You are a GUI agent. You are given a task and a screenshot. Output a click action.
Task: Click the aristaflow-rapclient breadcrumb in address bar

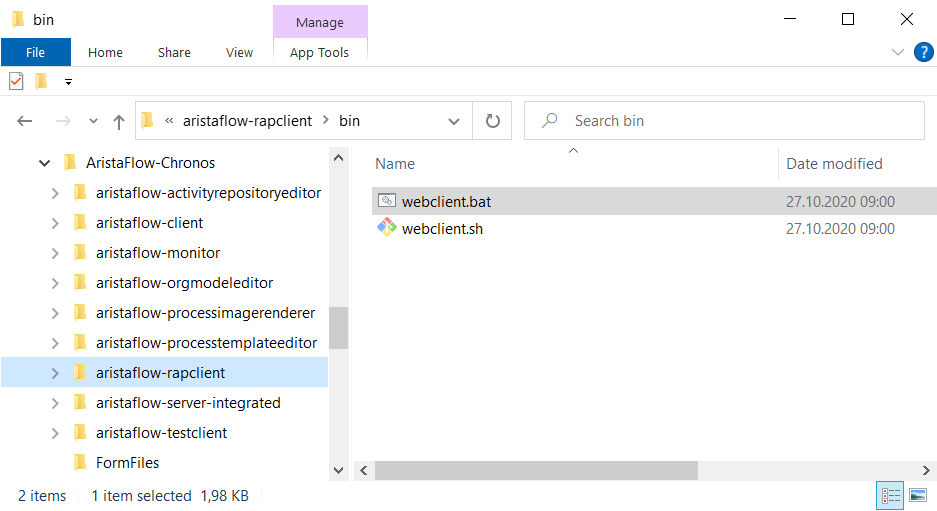pyautogui.click(x=247, y=121)
